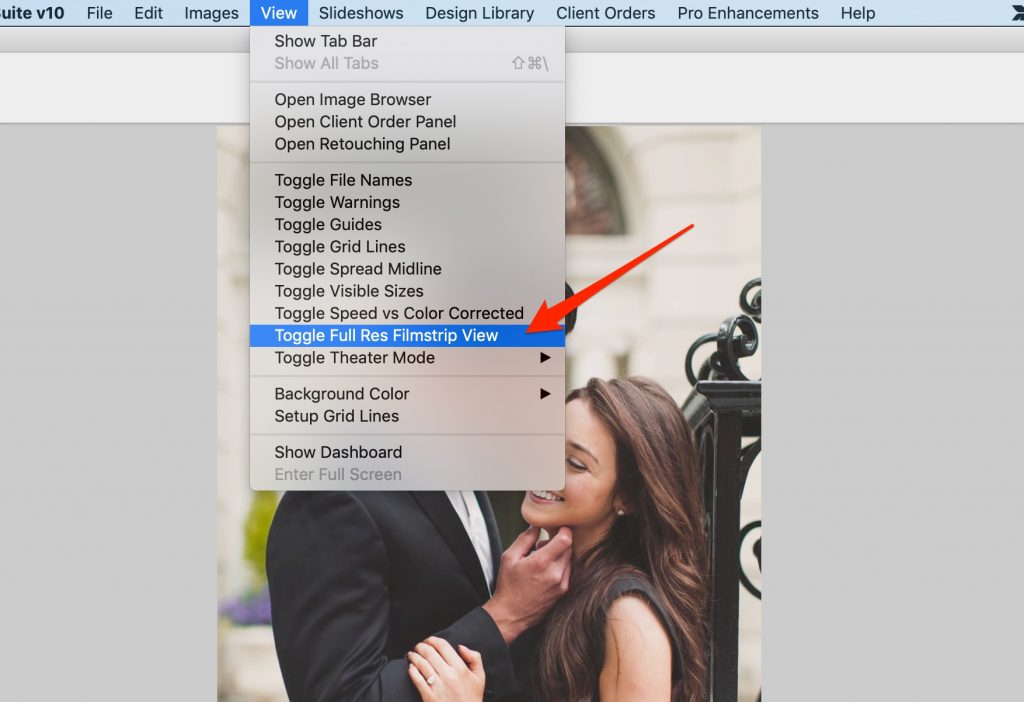1024x702 pixels.
Task: Select Open Image Browser
Action: [408, 99]
